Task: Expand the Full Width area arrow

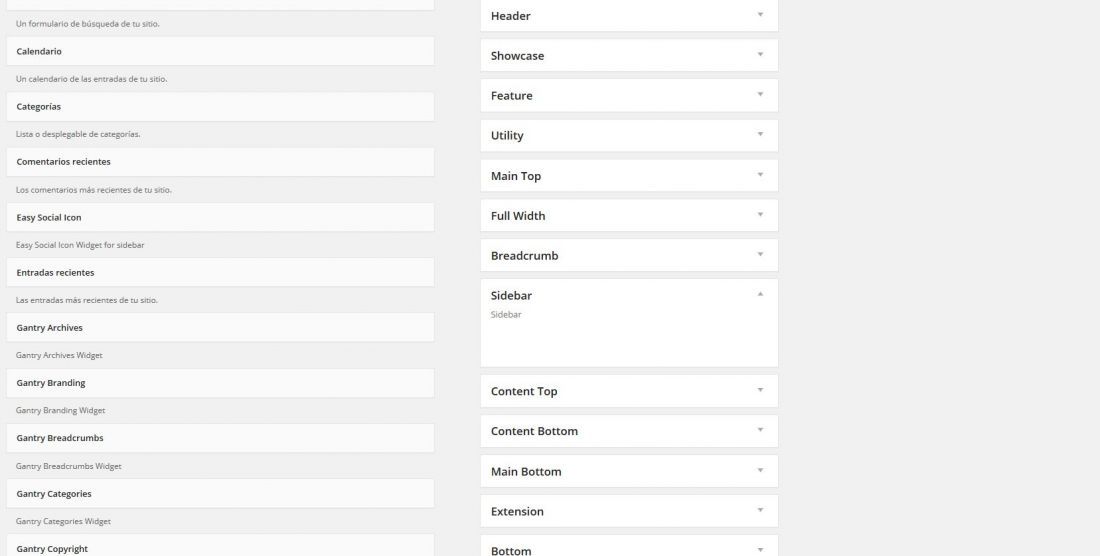Action: point(760,215)
